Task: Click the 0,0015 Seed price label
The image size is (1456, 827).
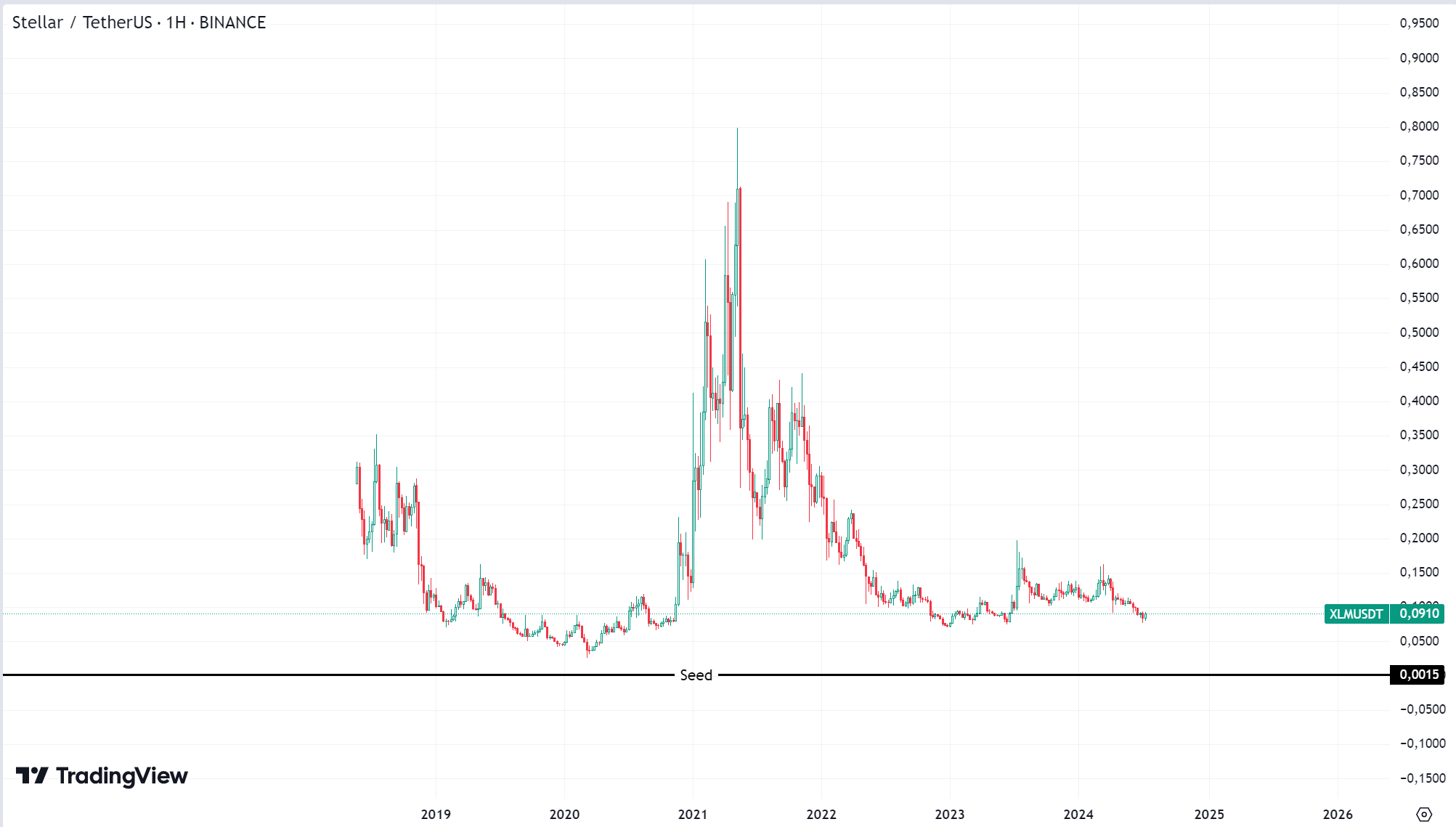Action: point(1419,675)
